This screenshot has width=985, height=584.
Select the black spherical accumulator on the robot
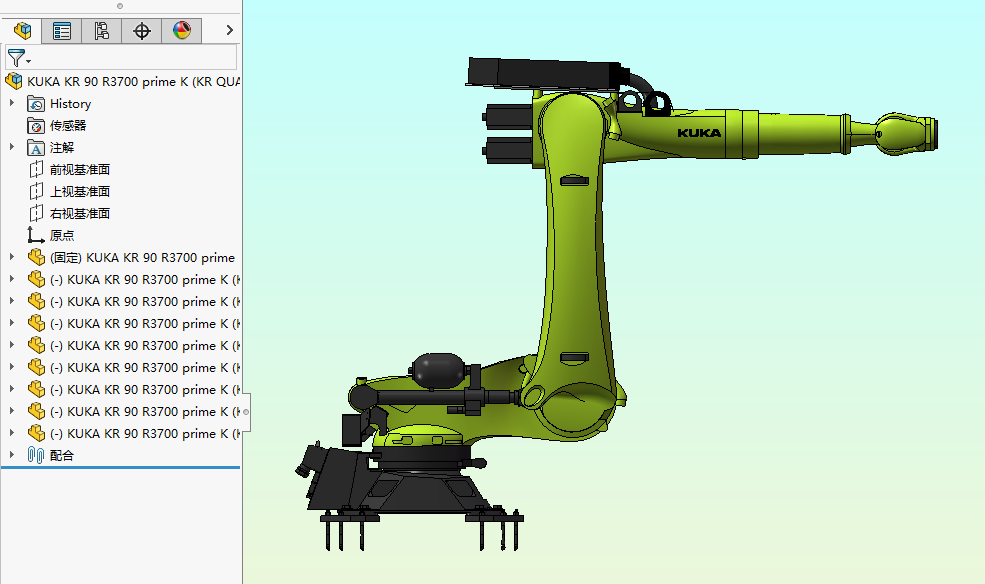tap(438, 369)
